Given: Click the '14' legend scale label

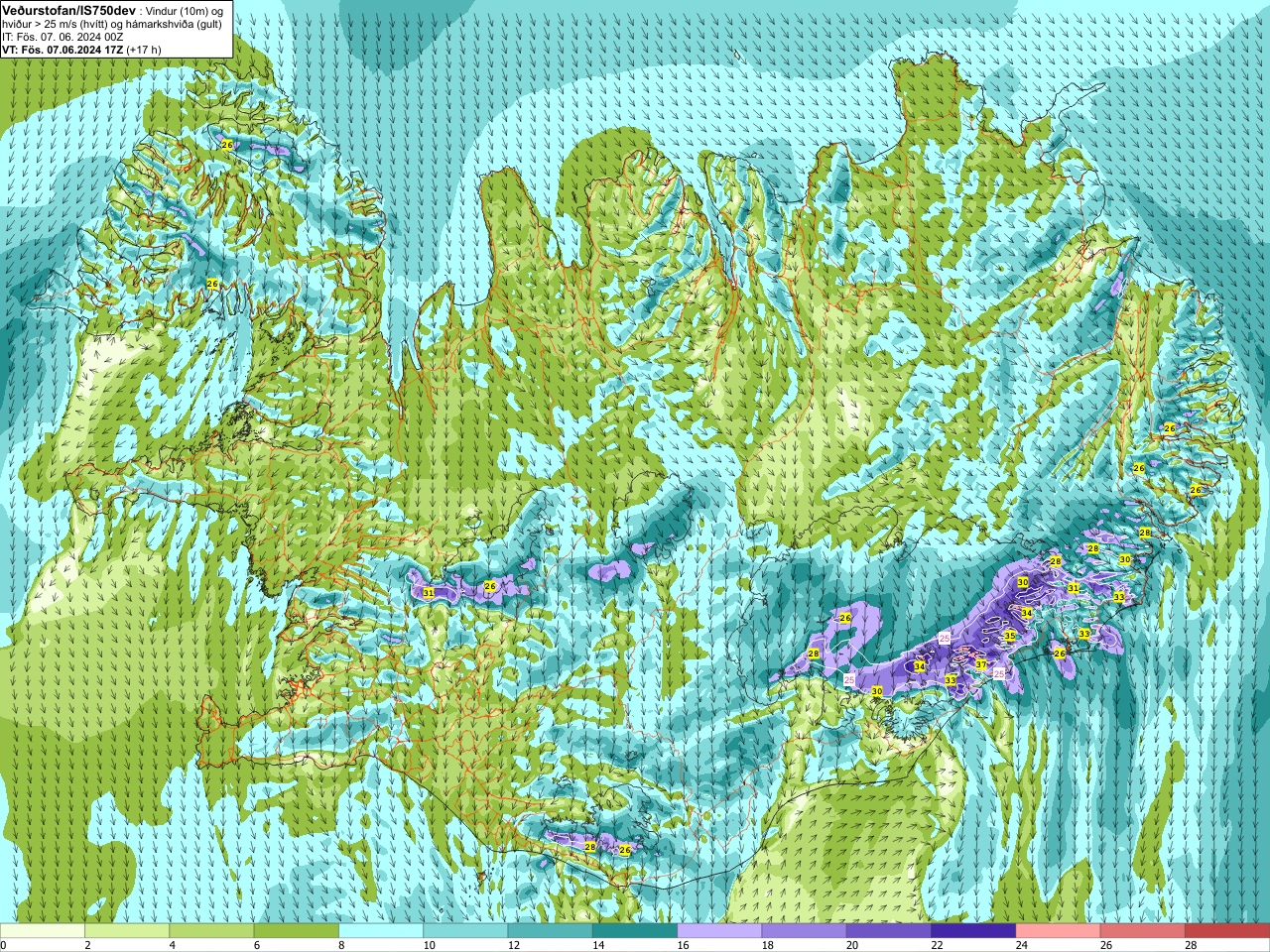Looking at the screenshot, I should coord(598,945).
